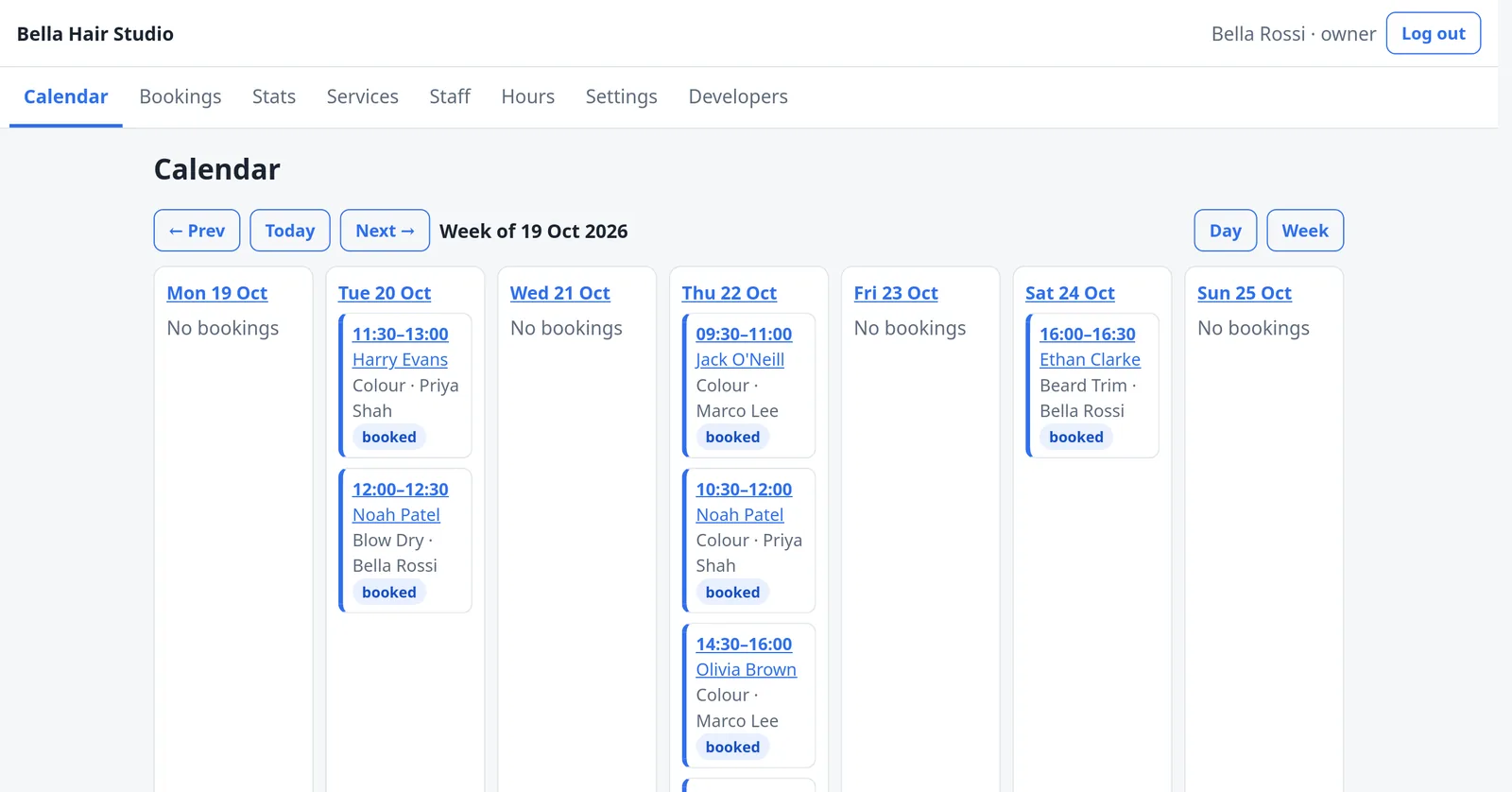Open Tue 20 Oct day link
Screen dimensions: 1512x792
pyautogui.click(x=385, y=293)
